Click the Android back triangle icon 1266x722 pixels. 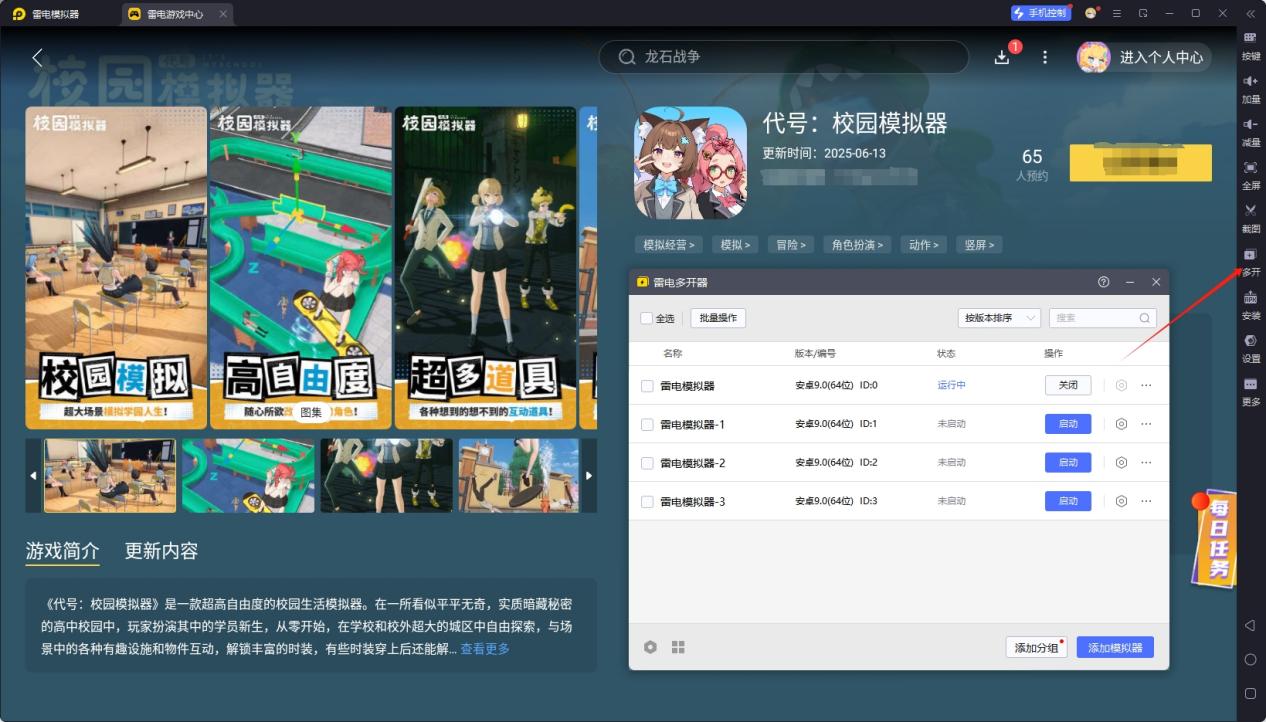(1250, 626)
